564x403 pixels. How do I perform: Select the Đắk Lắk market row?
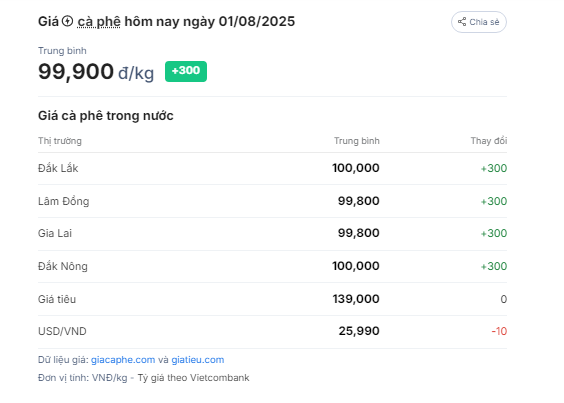point(272,168)
